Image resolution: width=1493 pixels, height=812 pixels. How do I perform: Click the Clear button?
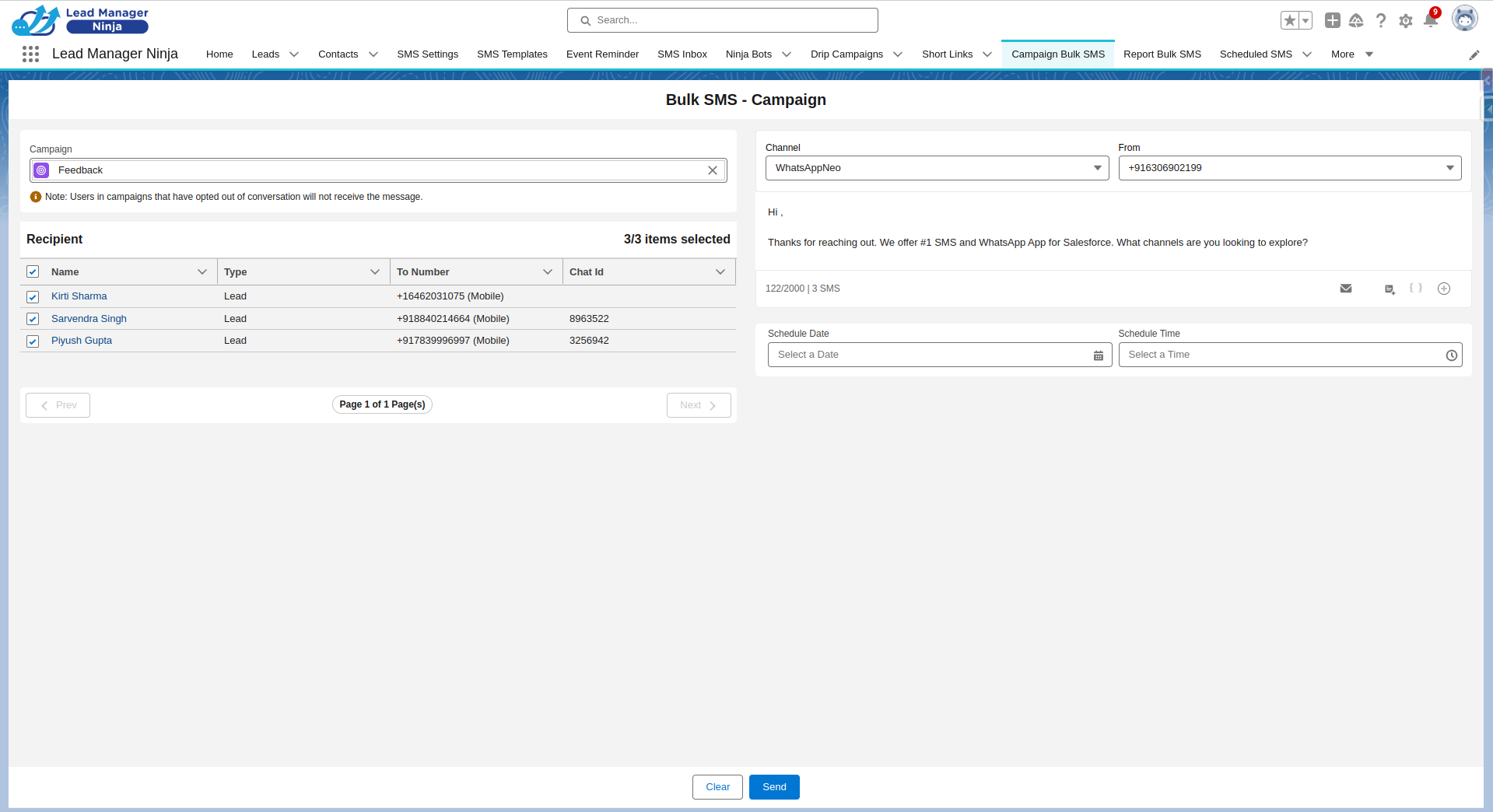coord(717,787)
